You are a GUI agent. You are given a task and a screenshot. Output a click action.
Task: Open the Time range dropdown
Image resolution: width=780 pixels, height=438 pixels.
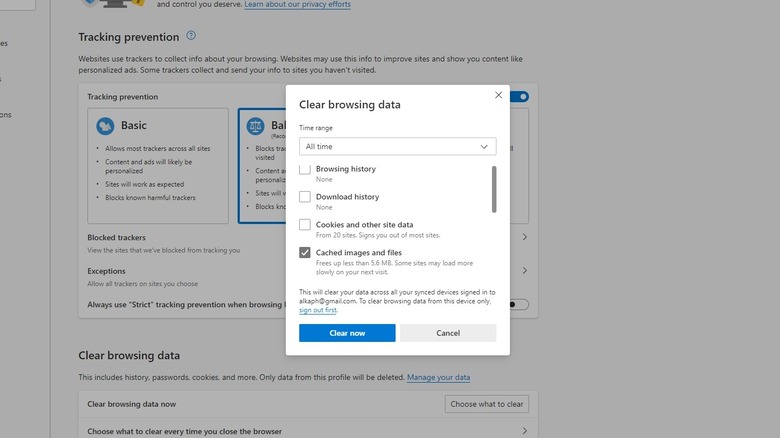tap(397, 146)
